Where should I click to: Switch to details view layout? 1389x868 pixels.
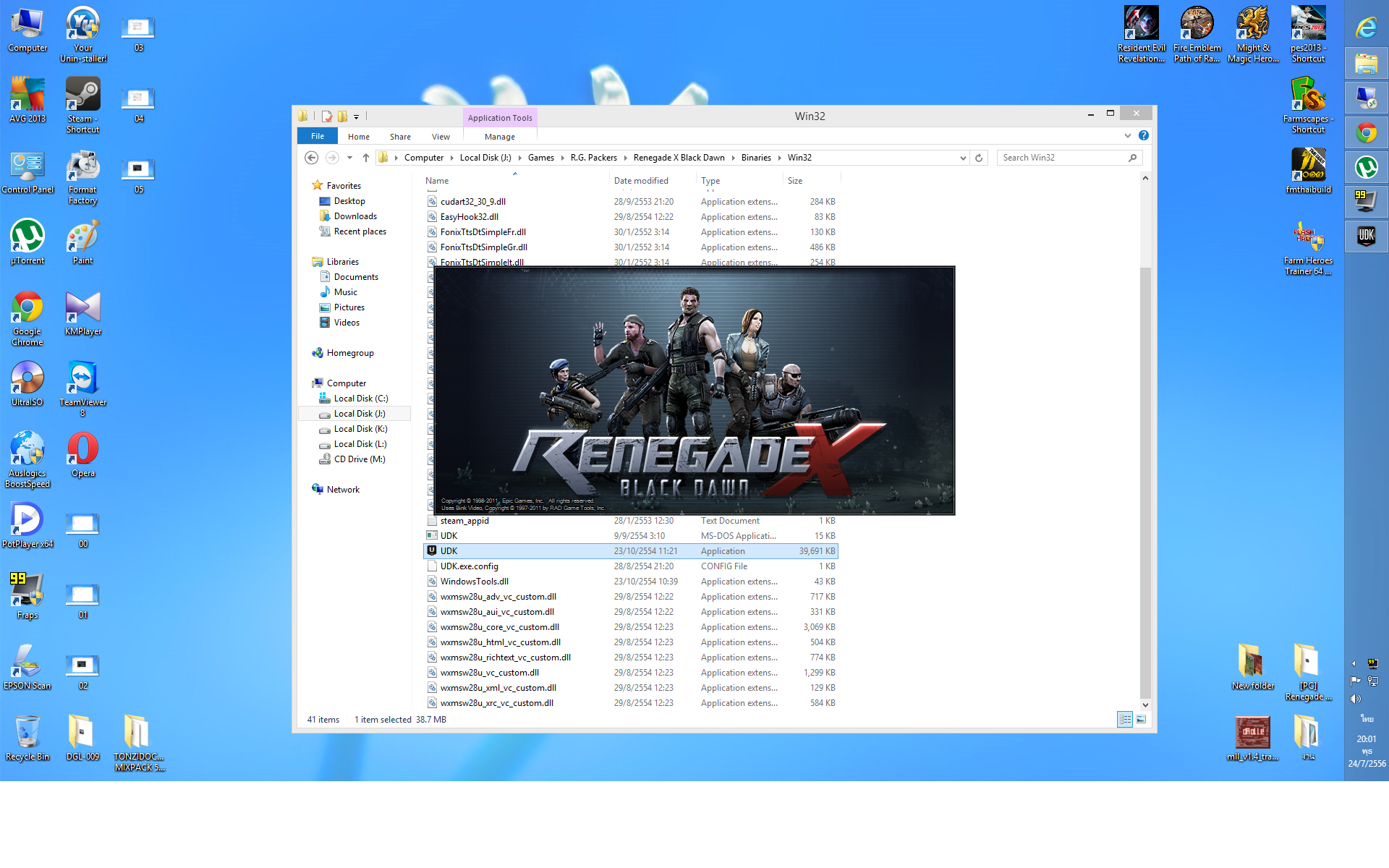[x=1124, y=719]
